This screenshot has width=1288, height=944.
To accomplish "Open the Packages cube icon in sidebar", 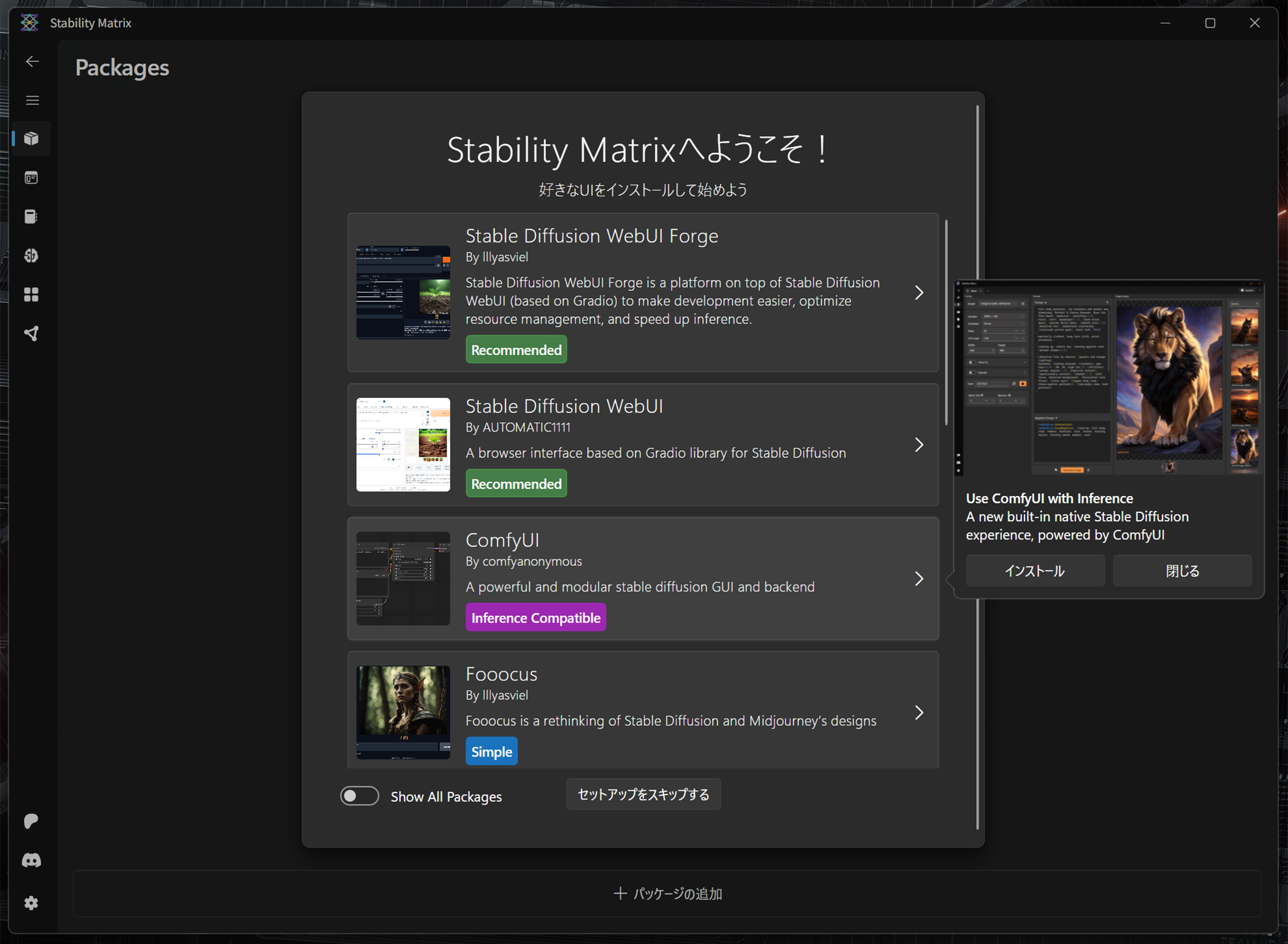I will pyautogui.click(x=31, y=139).
